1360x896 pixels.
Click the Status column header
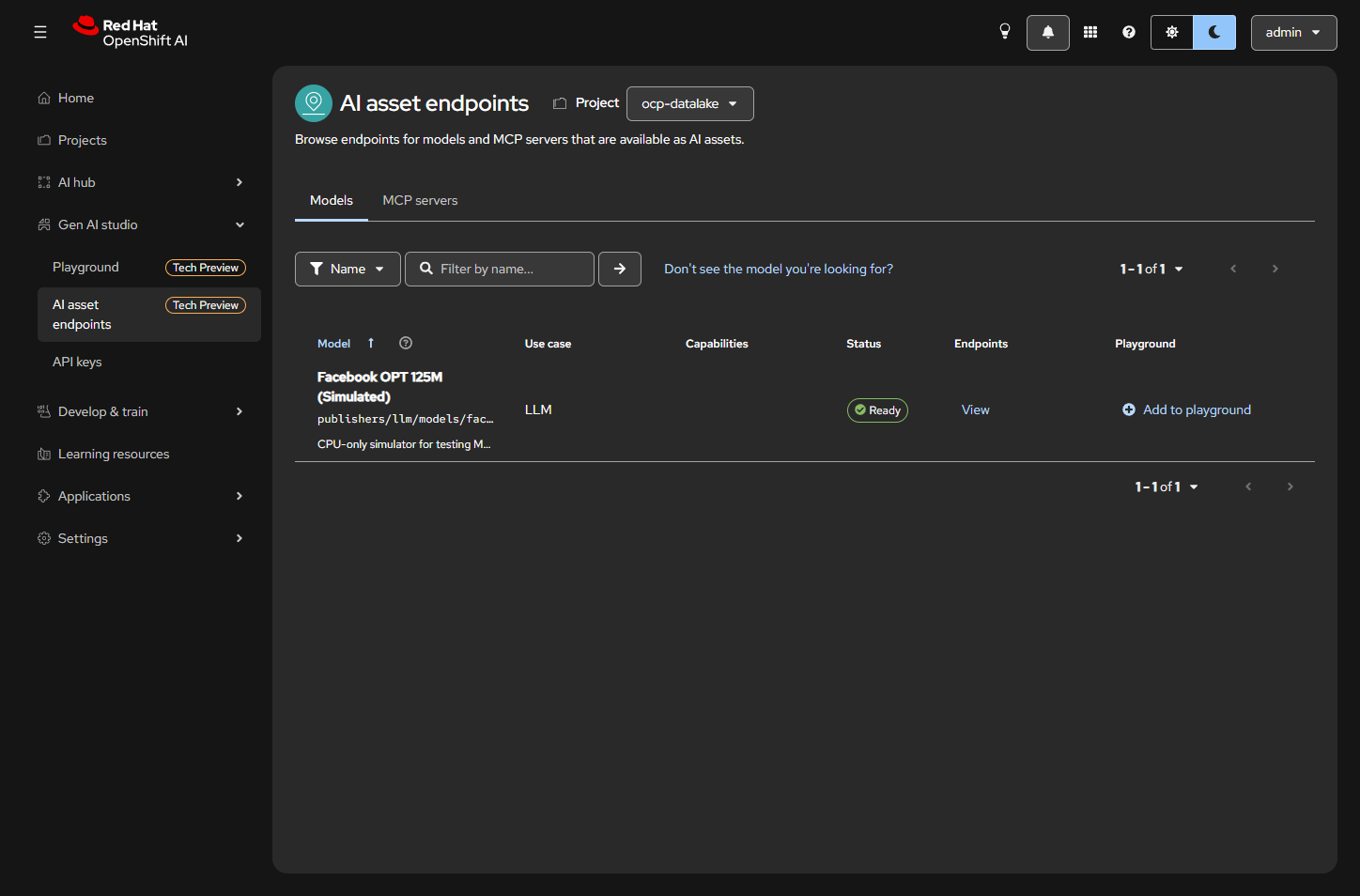point(864,344)
